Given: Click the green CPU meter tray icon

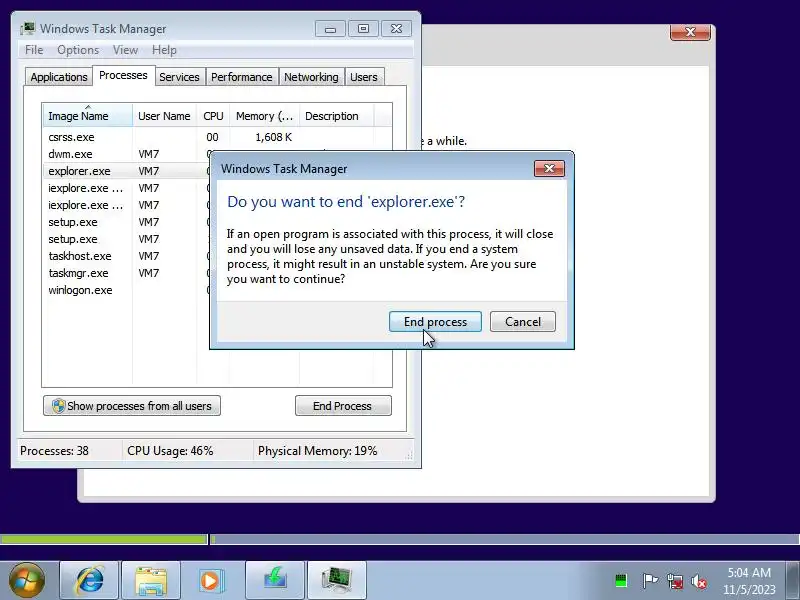Looking at the screenshot, I should point(621,581).
